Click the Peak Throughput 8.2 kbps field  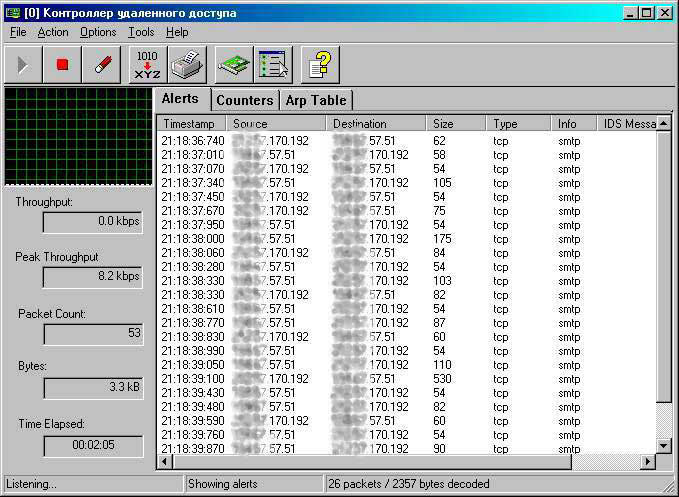click(93, 277)
